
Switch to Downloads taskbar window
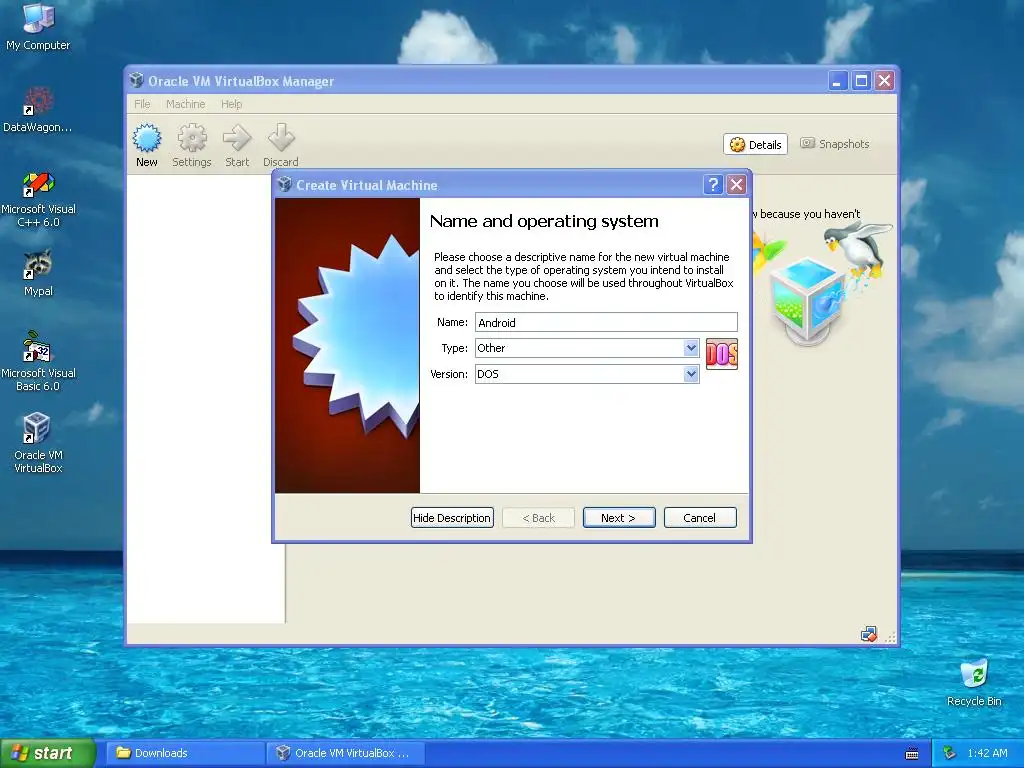tap(185, 753)
